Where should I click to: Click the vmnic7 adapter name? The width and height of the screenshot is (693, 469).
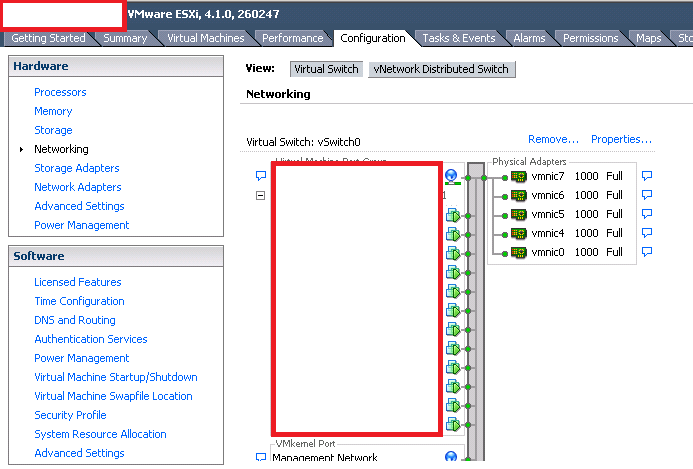point(548,176)
